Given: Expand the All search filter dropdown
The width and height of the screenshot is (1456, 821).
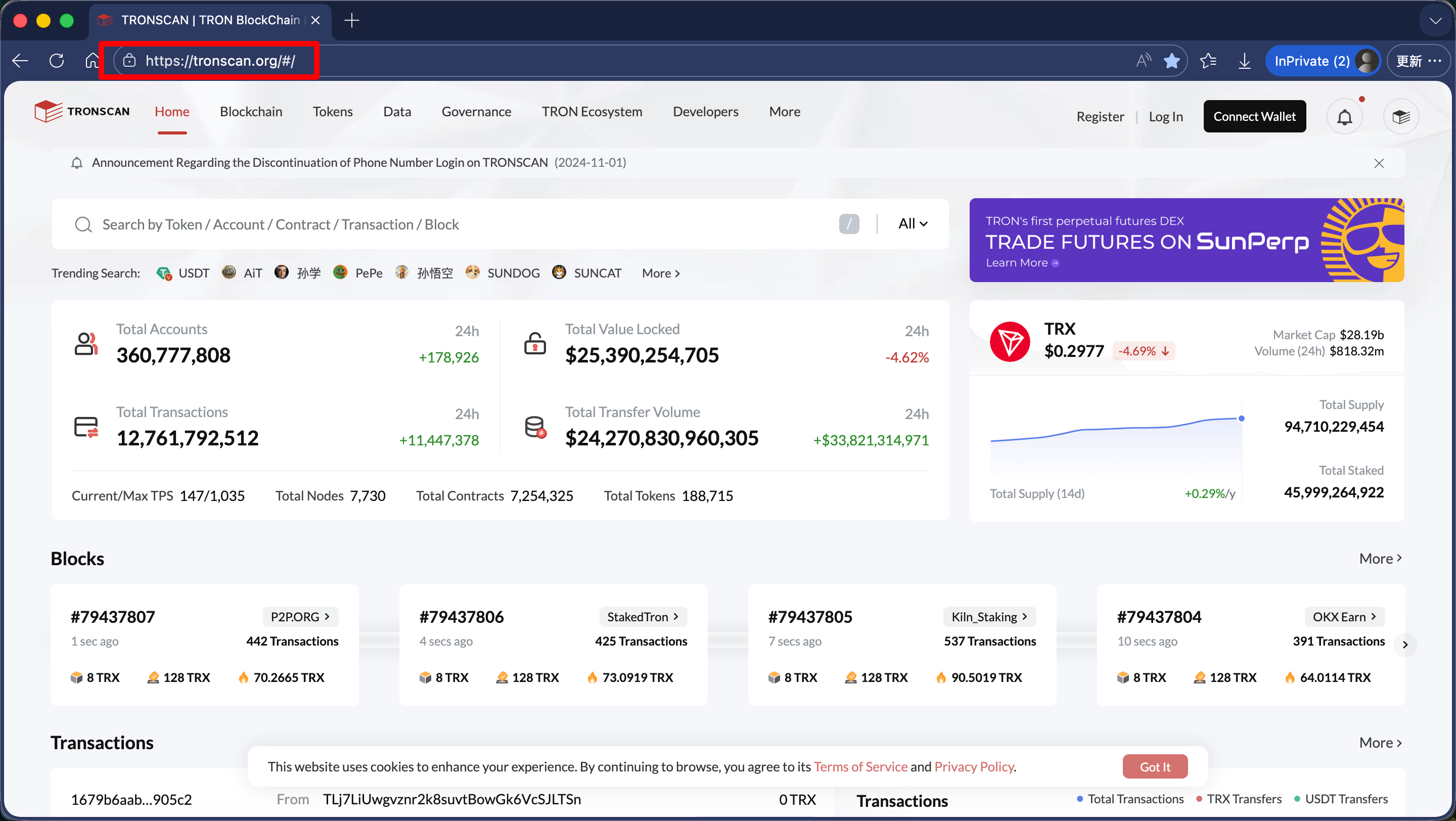Looking at the screenshot, I should pos(913,224).
